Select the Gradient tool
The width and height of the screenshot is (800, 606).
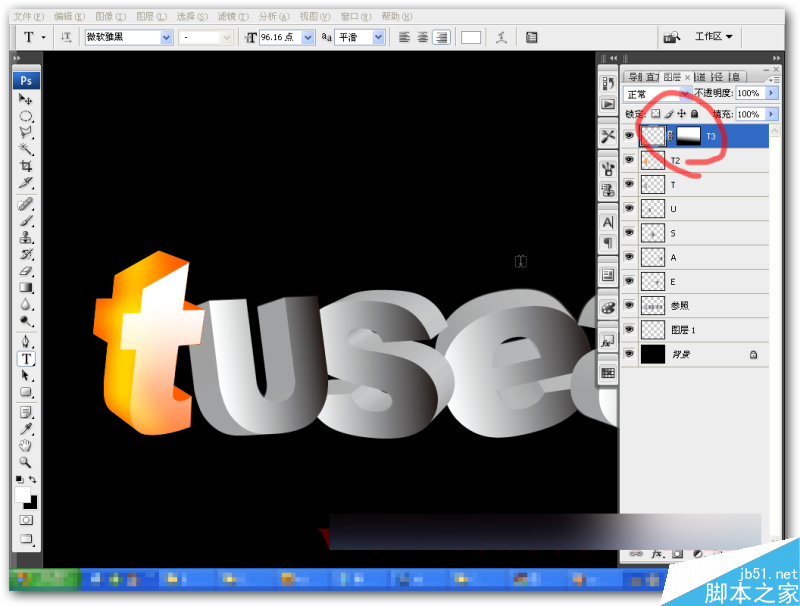tap(26, 288)
